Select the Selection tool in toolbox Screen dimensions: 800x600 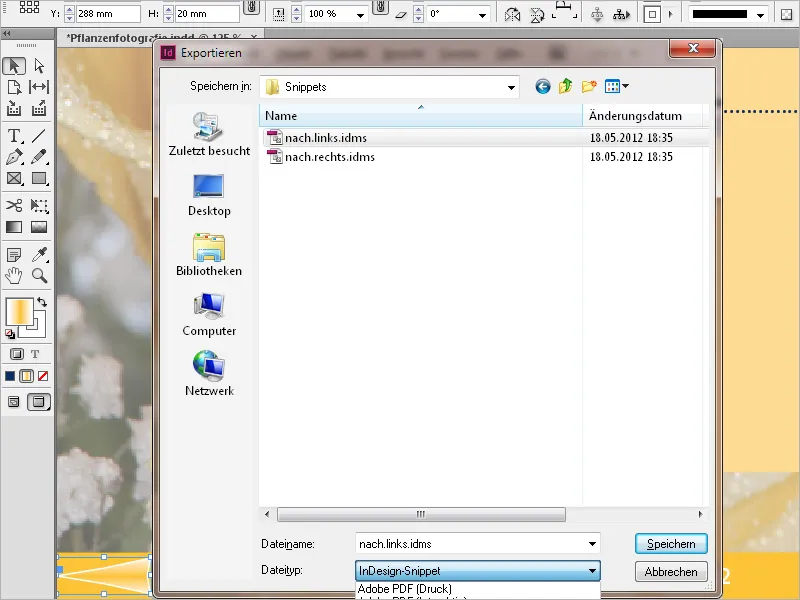14,66
